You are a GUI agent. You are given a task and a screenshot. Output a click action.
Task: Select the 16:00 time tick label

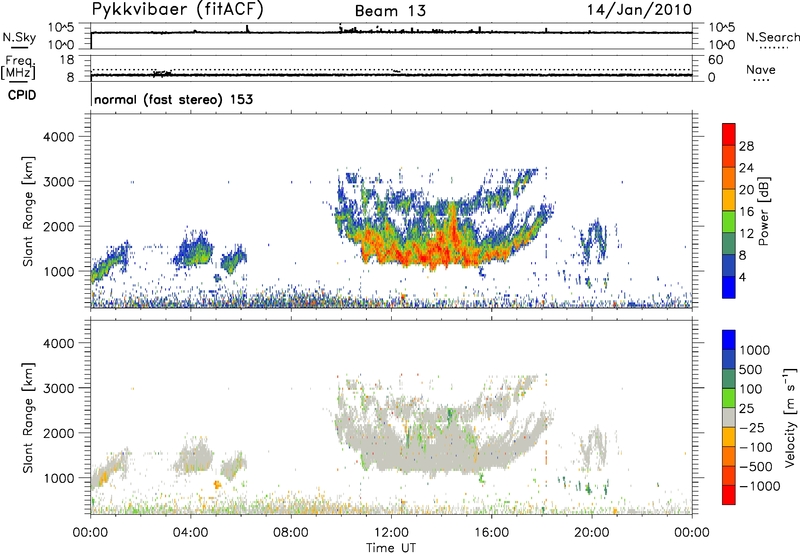(491, 533)
